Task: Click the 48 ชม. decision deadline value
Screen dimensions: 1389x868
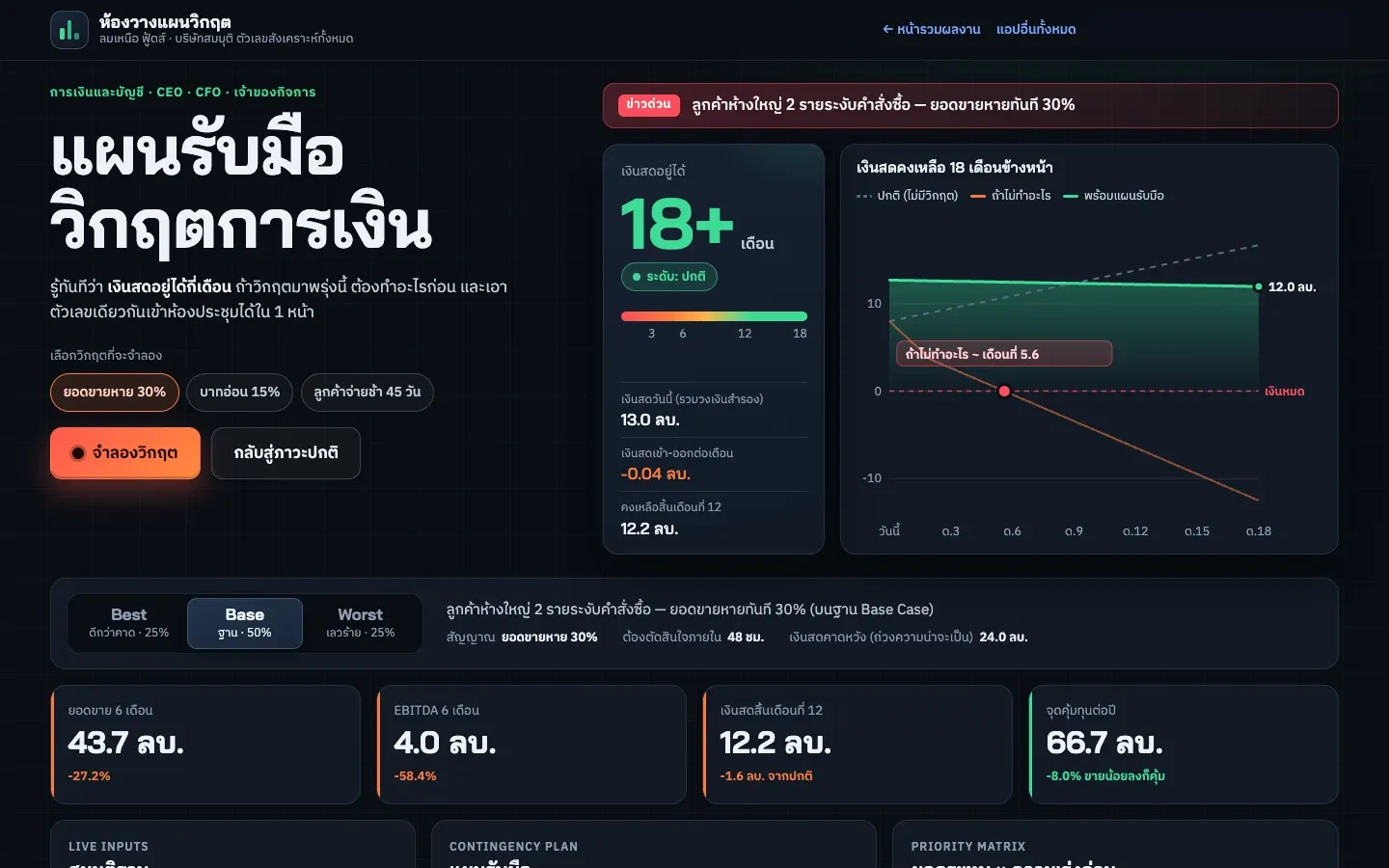Action: 746,637
